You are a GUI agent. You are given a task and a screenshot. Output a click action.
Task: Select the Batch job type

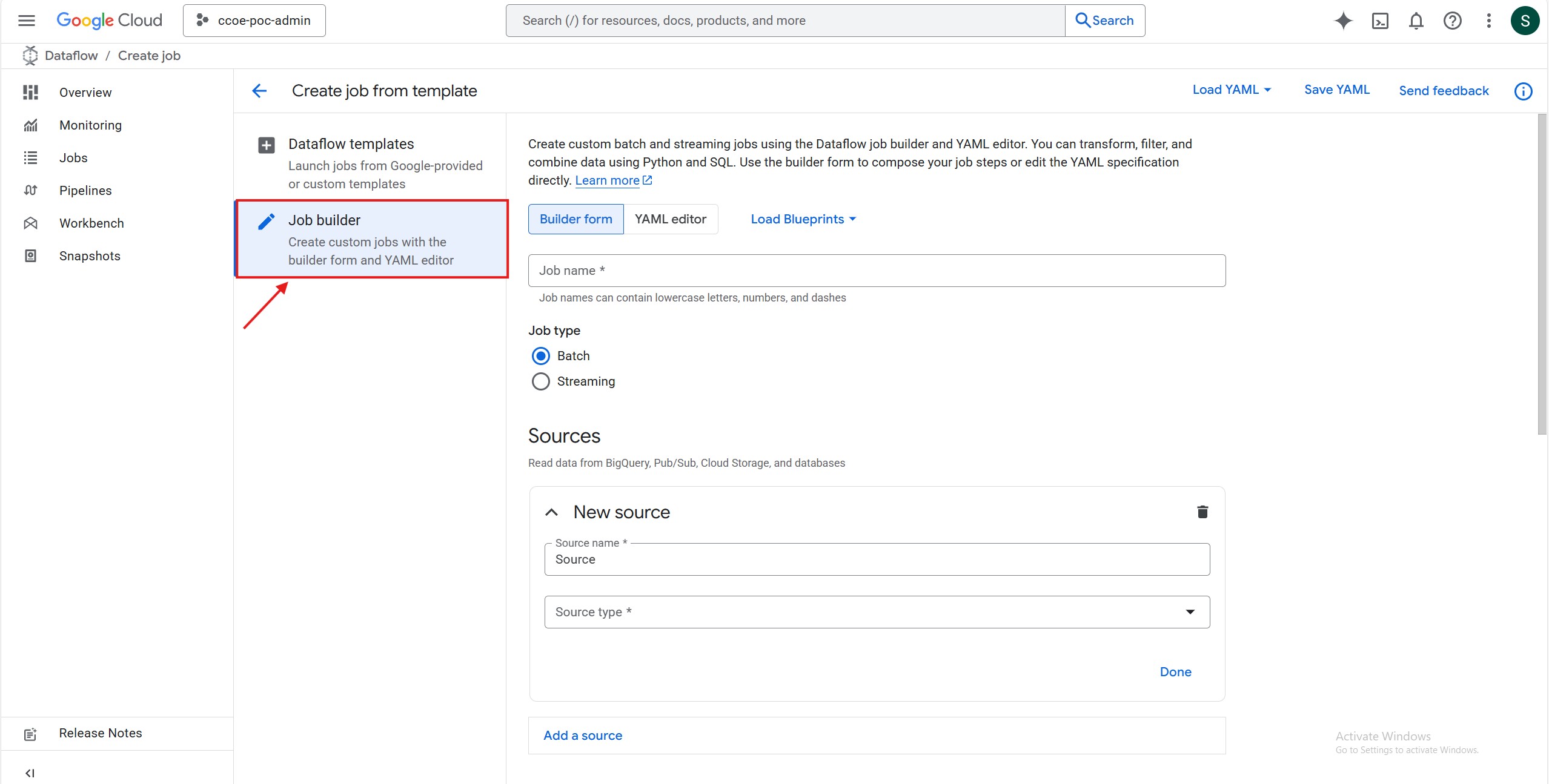point(541,356)
